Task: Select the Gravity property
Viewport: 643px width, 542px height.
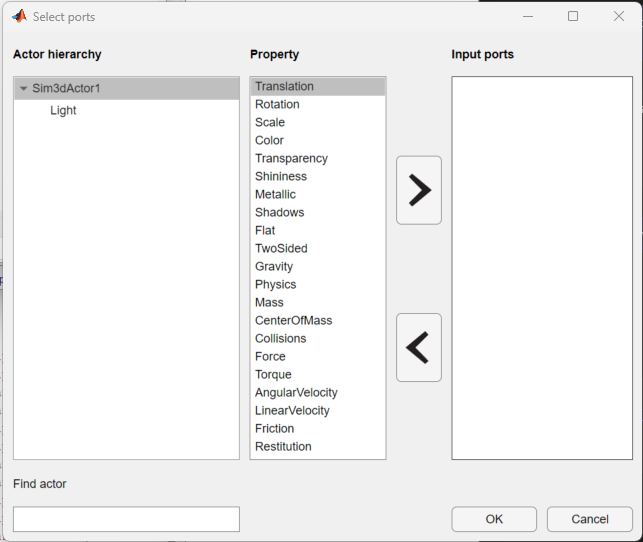Action: [318, 266]
